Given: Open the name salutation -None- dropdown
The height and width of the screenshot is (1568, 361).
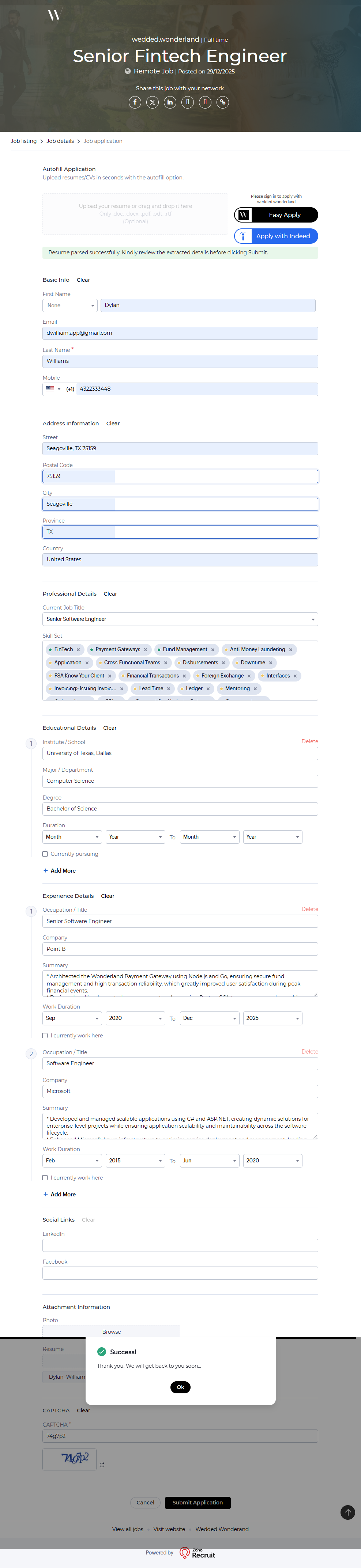Looking at the screenshot, I should (69, 305).
